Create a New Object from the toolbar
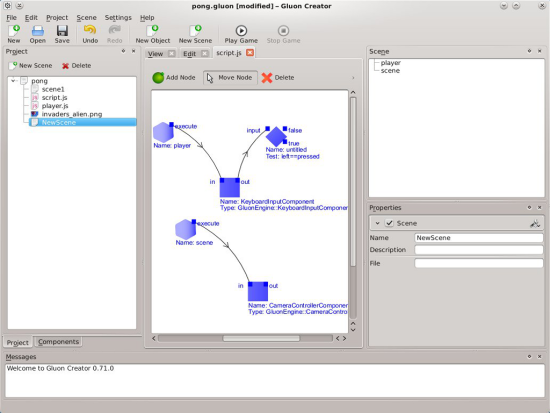 (x=153, y=34)
